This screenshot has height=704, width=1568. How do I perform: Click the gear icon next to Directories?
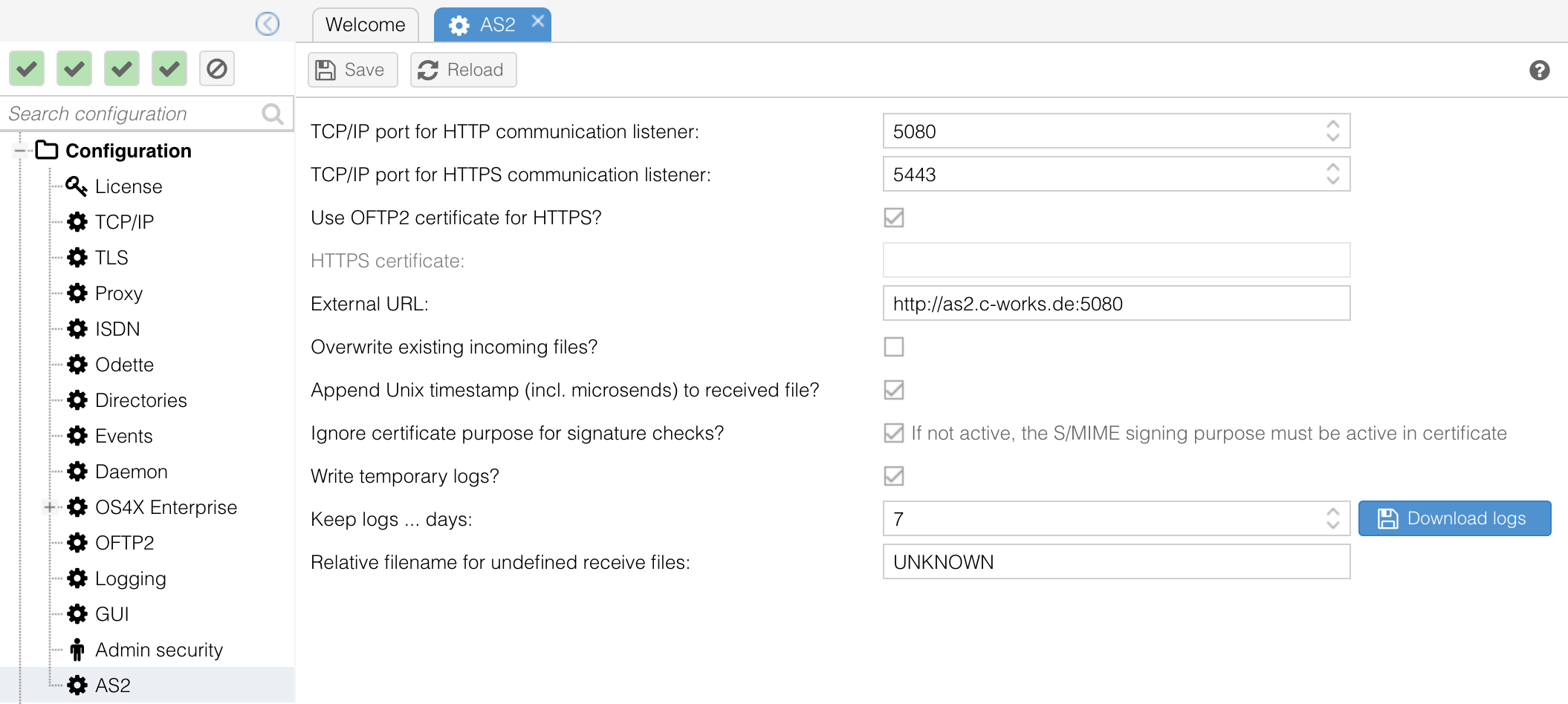click(77, 400)
